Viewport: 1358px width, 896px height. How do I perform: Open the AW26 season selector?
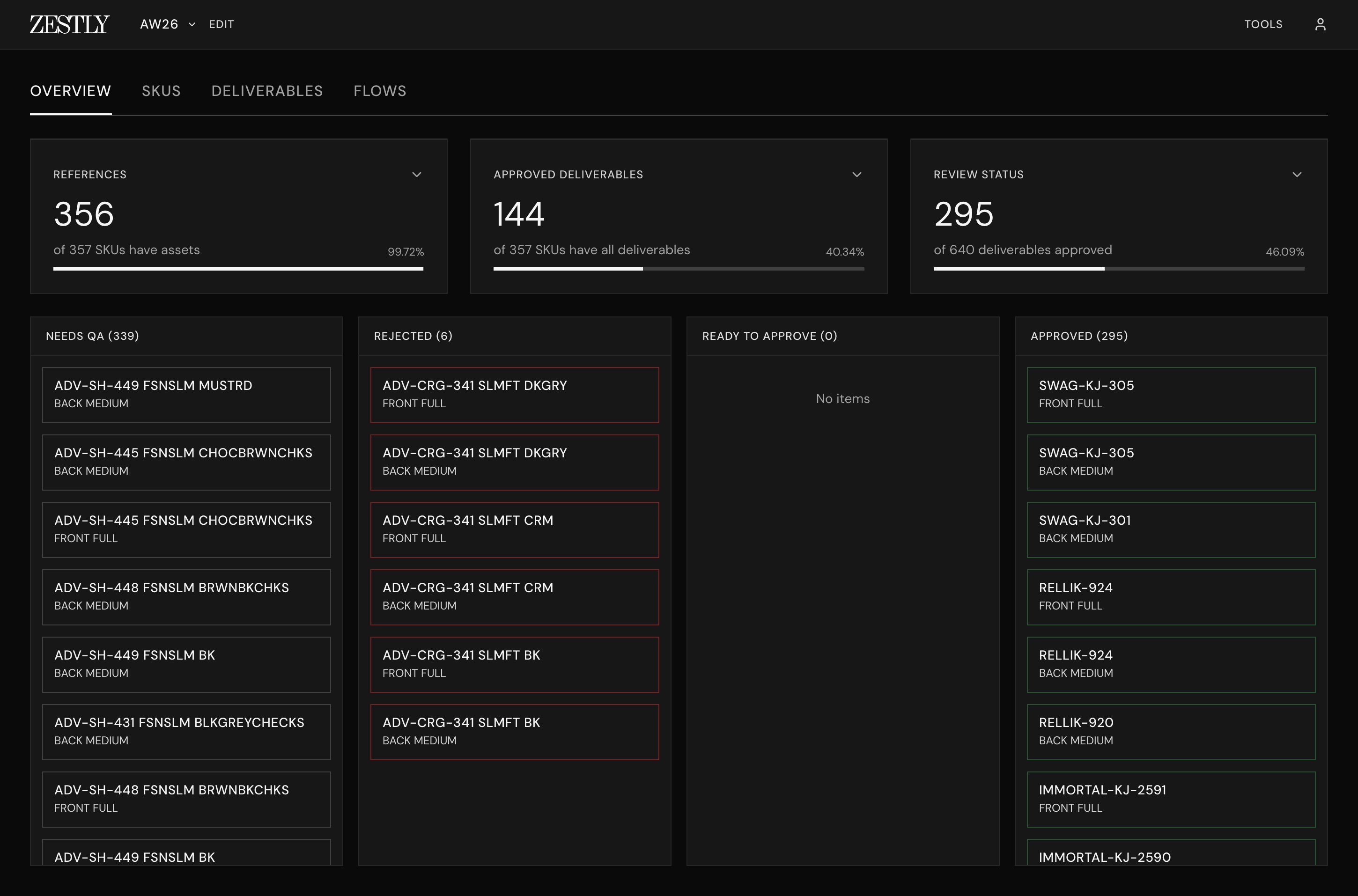166,24
